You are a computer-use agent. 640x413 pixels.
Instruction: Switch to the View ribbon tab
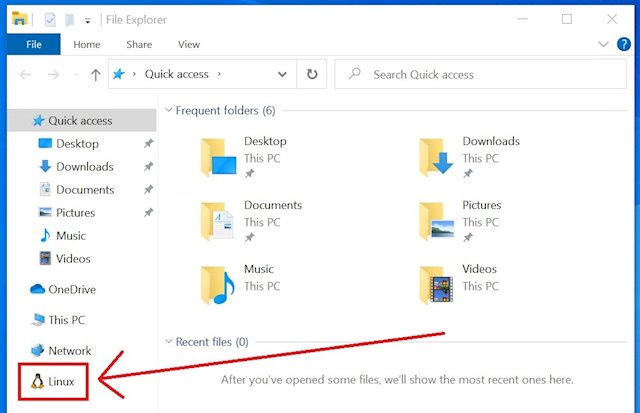[189, 44]
